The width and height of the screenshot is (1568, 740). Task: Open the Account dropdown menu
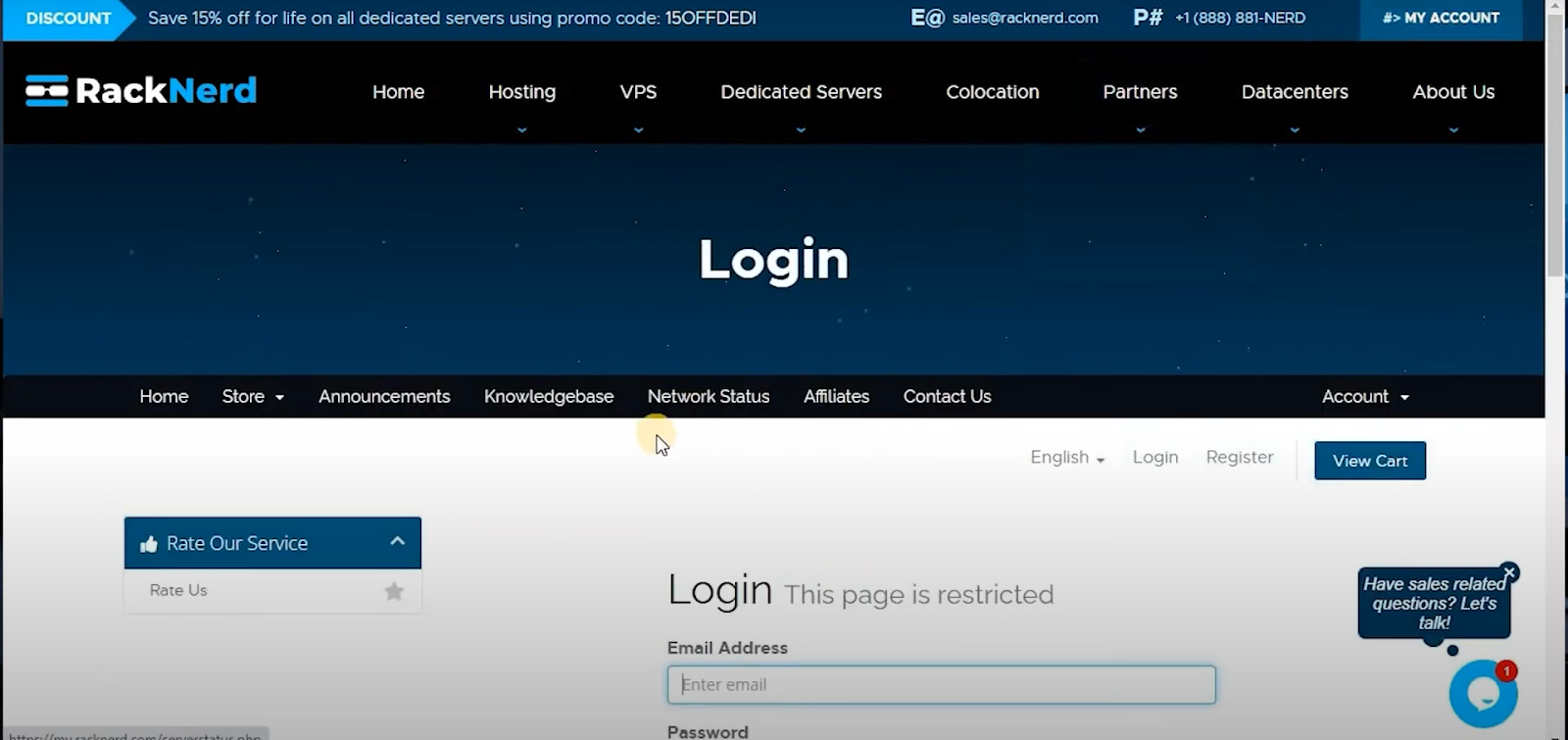click(1365, 397)
